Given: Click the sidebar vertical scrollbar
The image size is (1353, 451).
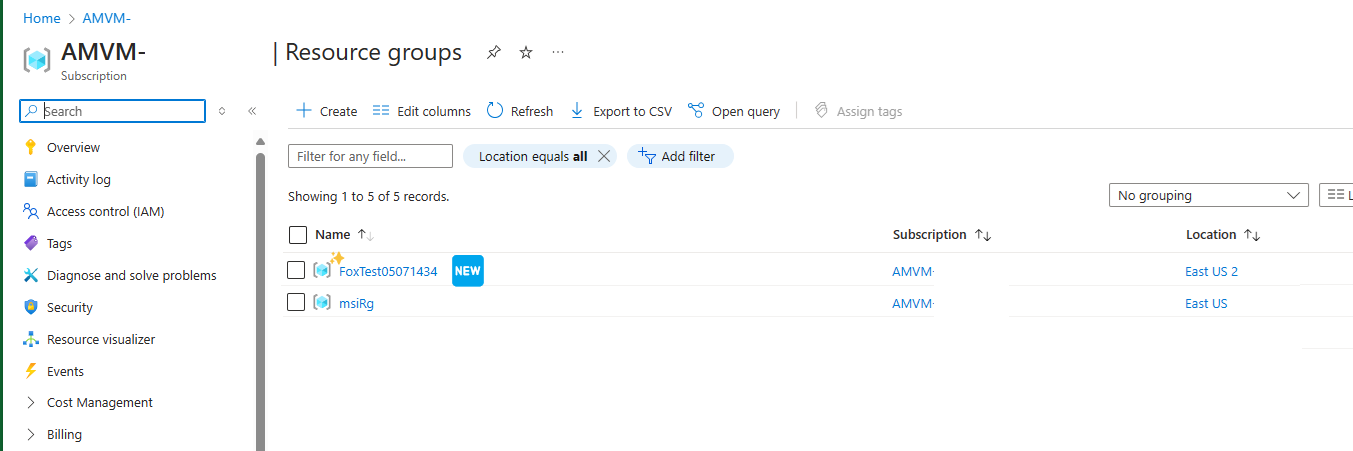Looking at the screenshot, I should [x=260, y=300].
